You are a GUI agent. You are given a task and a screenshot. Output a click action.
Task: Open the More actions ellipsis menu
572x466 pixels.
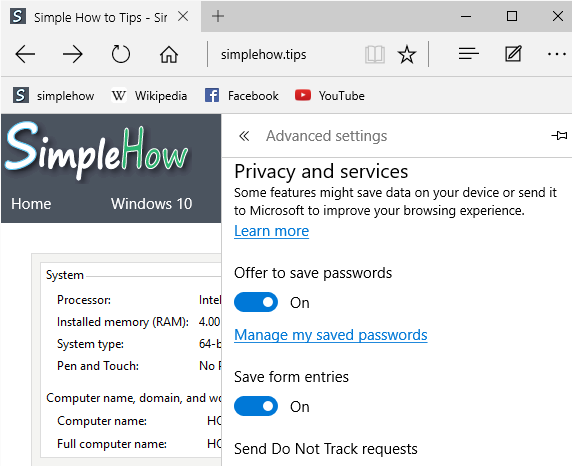(557, 54)
